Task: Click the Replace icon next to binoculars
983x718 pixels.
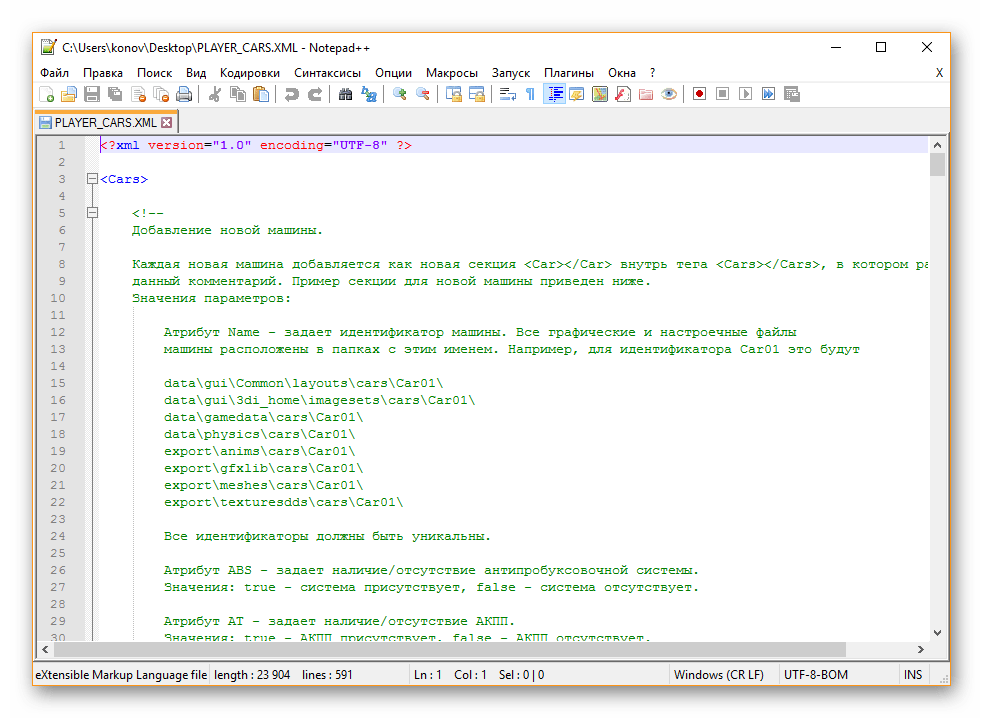Action: [x=369, y=94]
